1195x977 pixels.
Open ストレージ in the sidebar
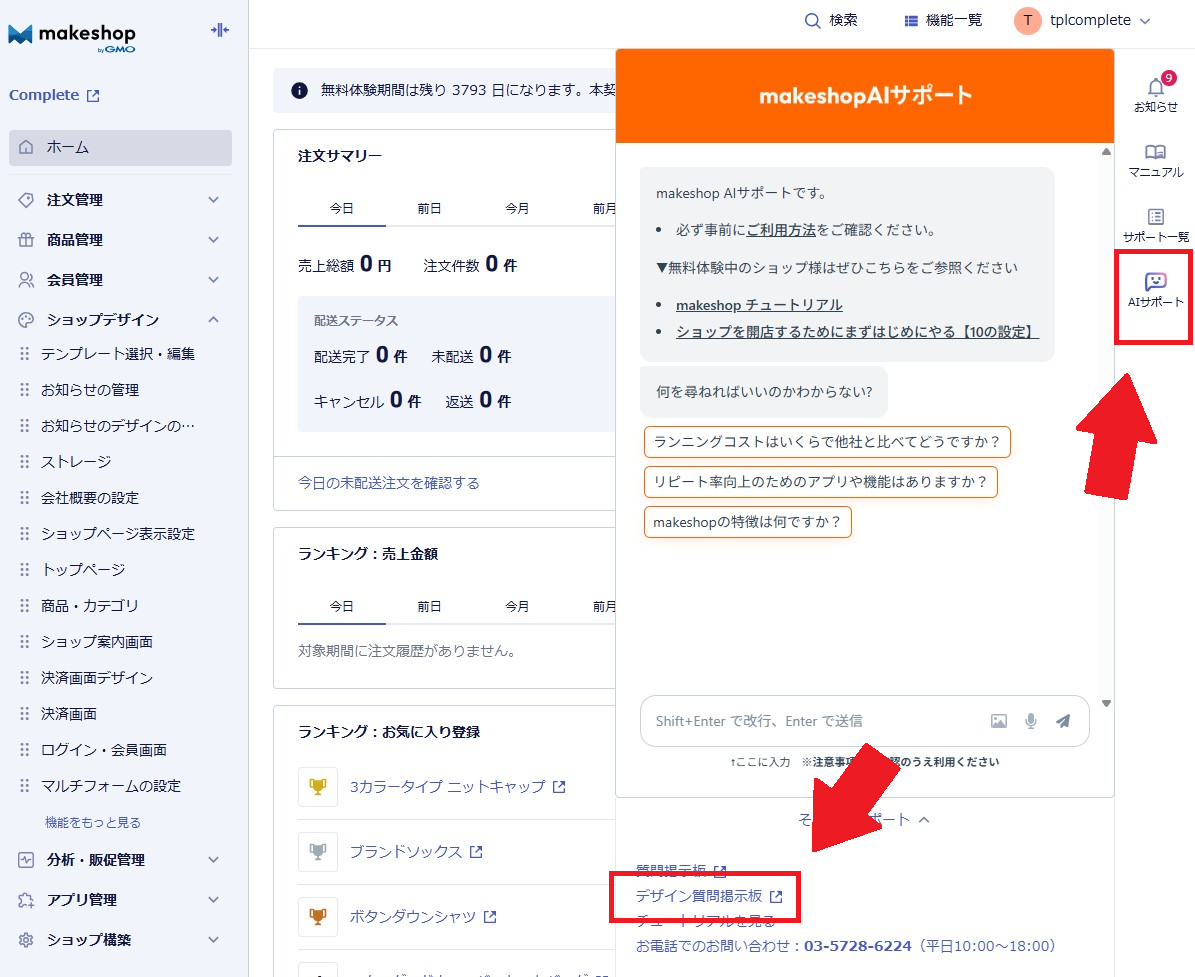coord(76,462)
